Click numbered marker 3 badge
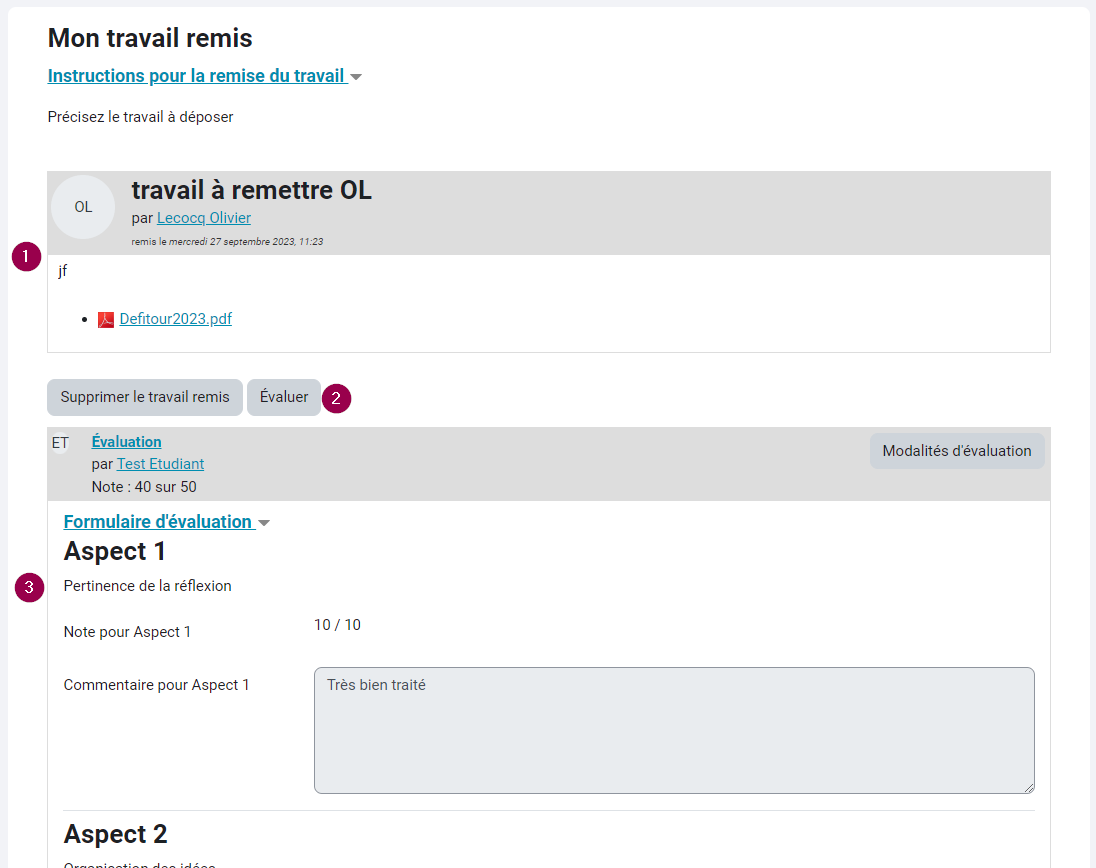The image size is (1096, 868). click(x=29, y=587)
